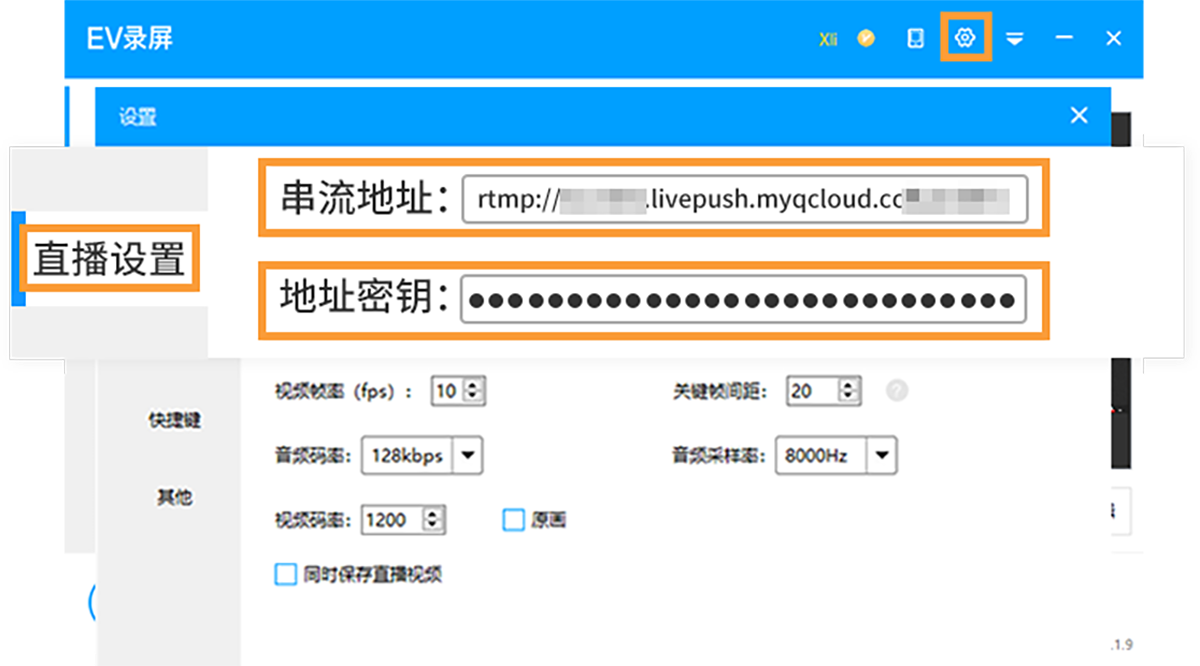Click the help question mark beside 关键帧间距
Screen dimensions: 1200x666
coord(897,391)
